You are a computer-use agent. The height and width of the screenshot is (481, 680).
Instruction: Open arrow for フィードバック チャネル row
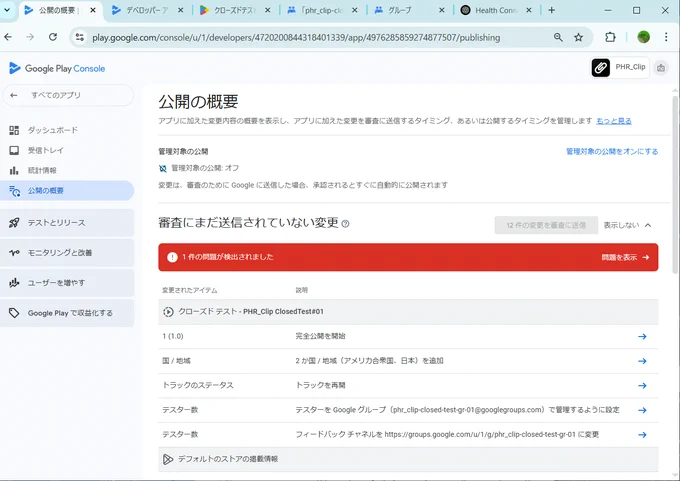pyautogui.click(x=642, y=435)
